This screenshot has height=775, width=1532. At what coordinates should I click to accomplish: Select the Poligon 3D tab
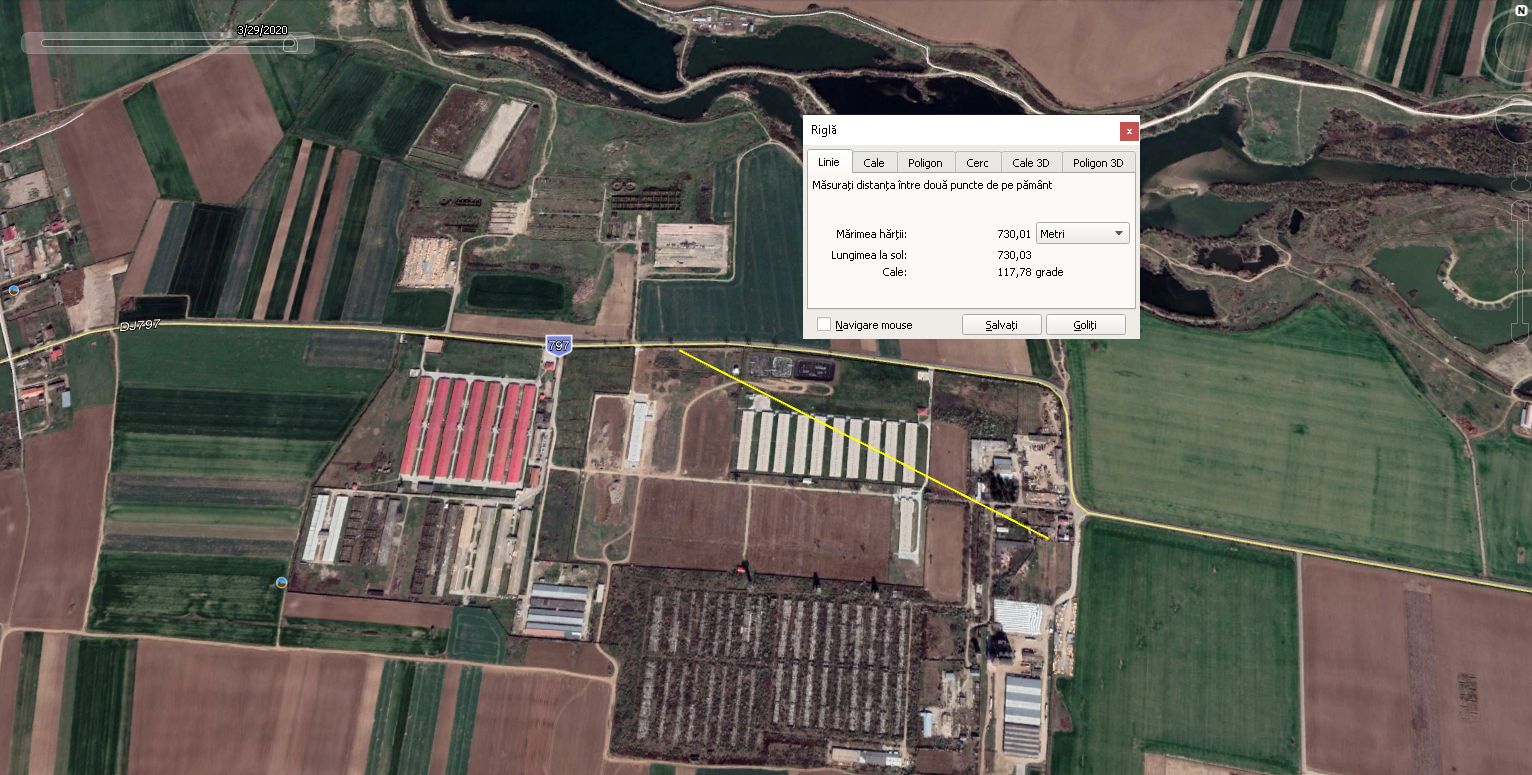[x=1098, y=163]
